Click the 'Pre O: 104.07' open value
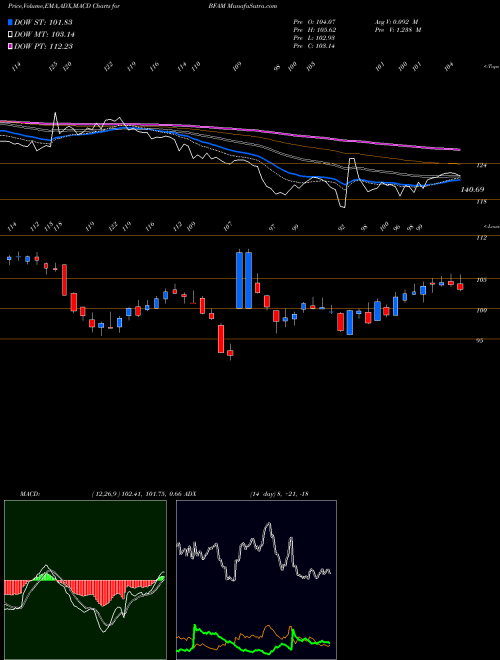The height and width of the screenshot is (660, 500). [x=314, y=22]
